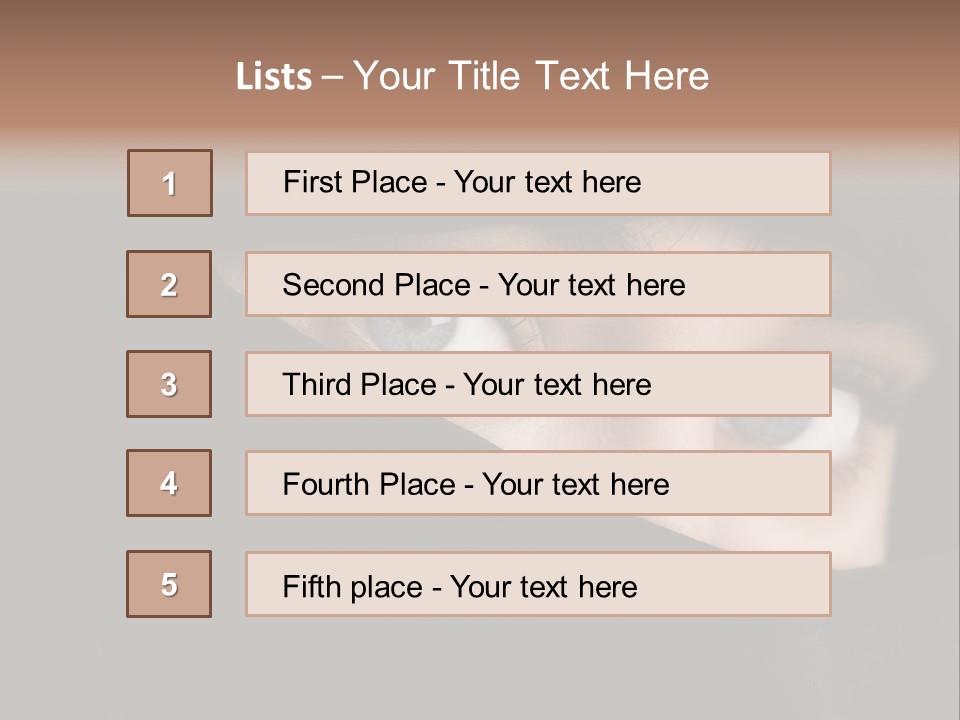
Task: Click "Your Title Text Here" in the heading
Action: pos(531,76)
